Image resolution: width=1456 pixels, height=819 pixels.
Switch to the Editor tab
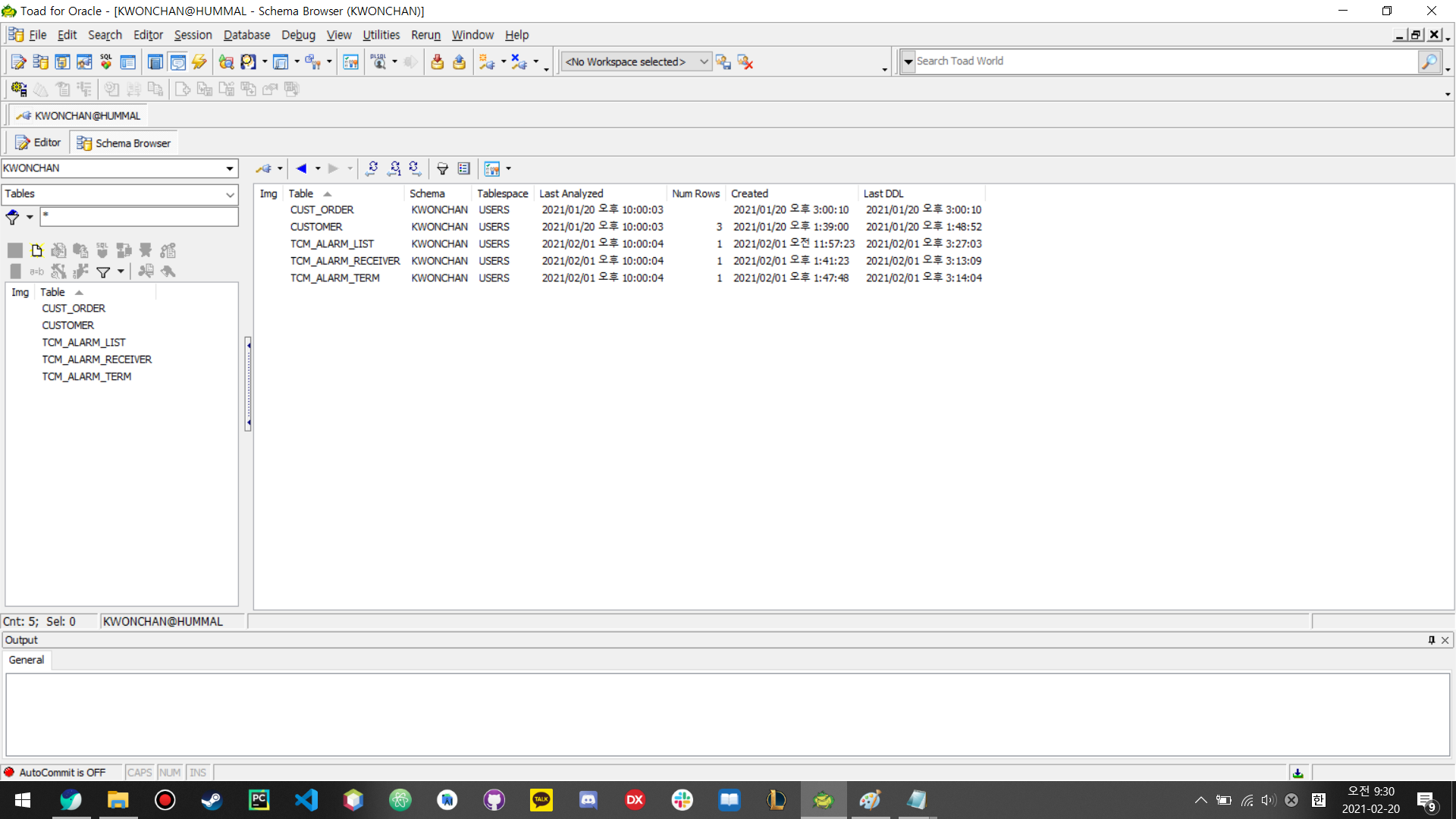(x=39, y=143)
